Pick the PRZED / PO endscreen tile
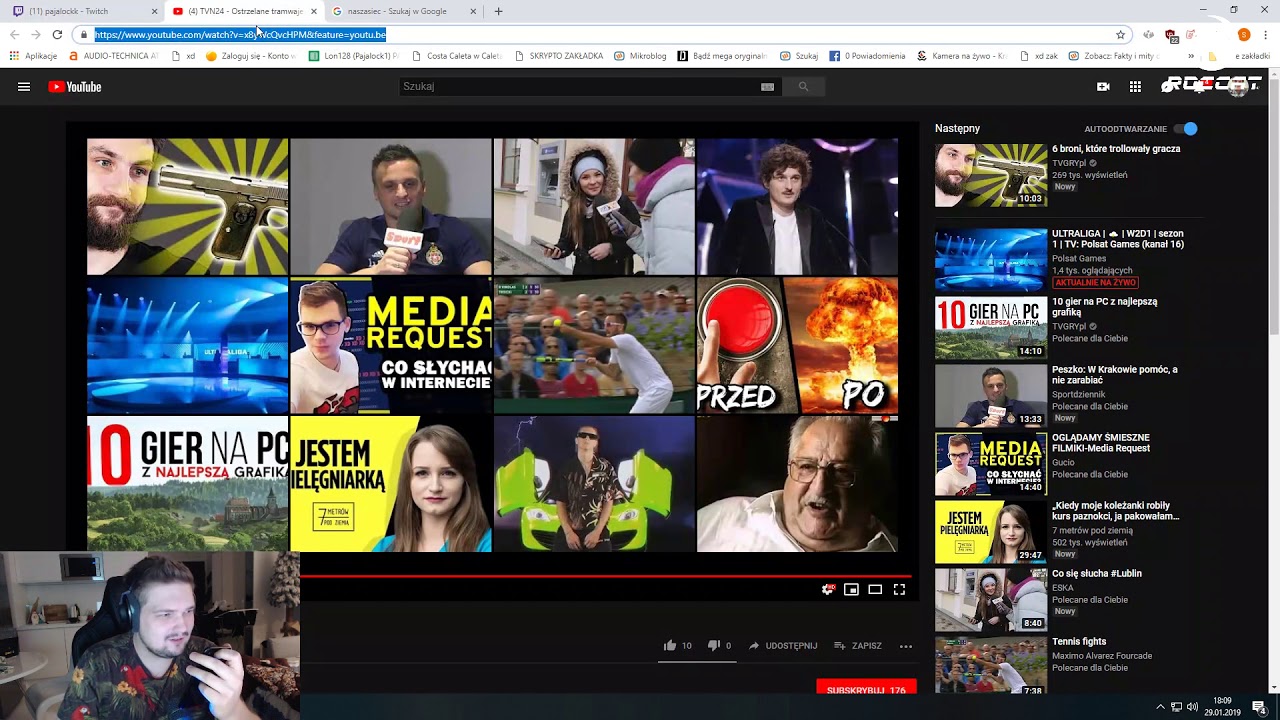Viewport: 1280px width, 720px height. click(797, 346)
